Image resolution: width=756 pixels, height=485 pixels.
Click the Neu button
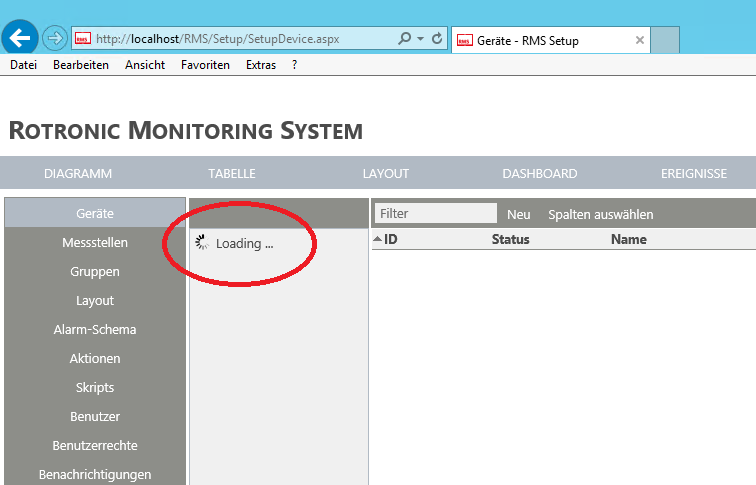pos(518,214)
